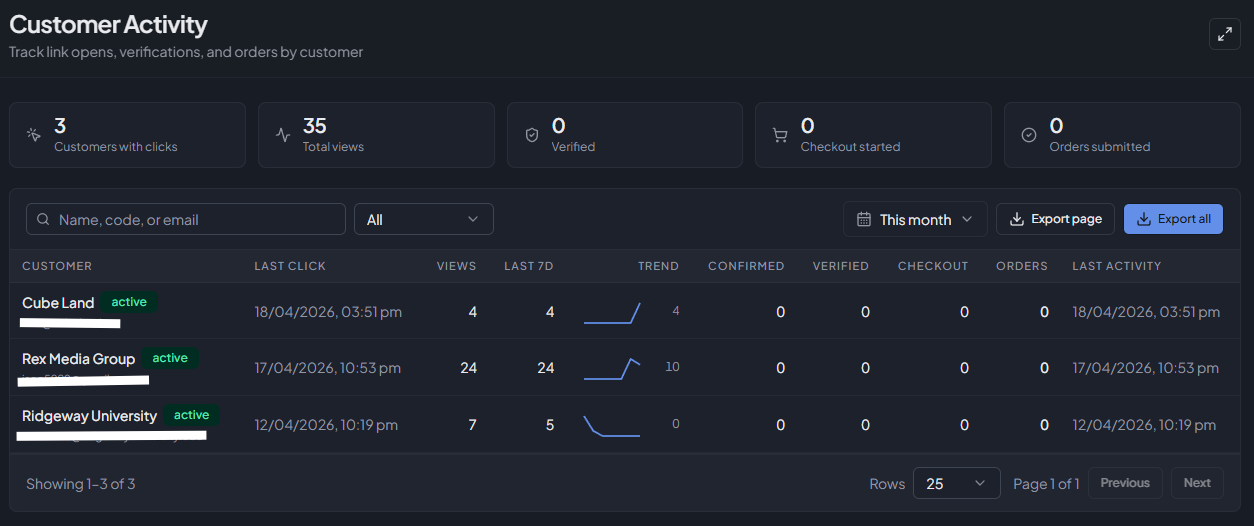Sort by the LAST CLICK column header
Screen dimensions: 1254x526
(x=290, y=266)
